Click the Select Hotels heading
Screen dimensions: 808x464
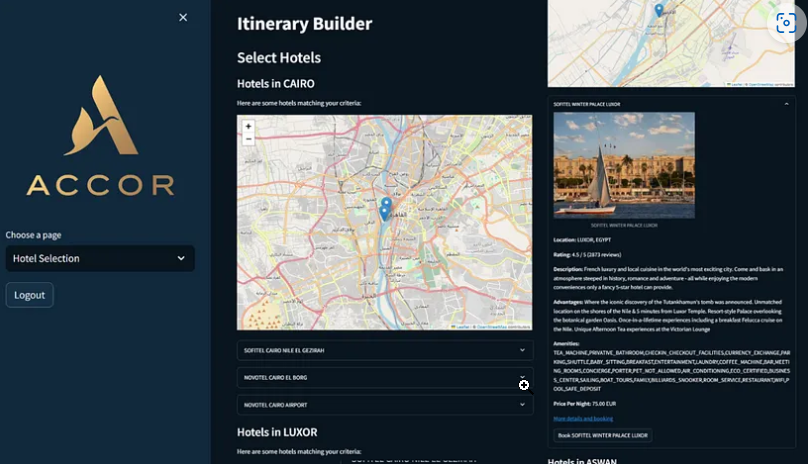[279, 58]
